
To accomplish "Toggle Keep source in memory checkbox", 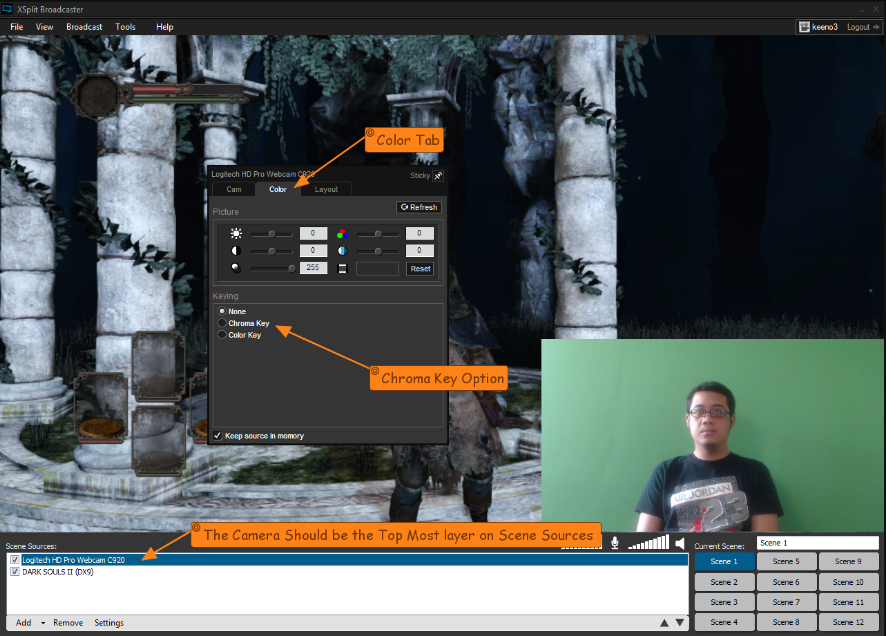I will (x=218, y=435).
